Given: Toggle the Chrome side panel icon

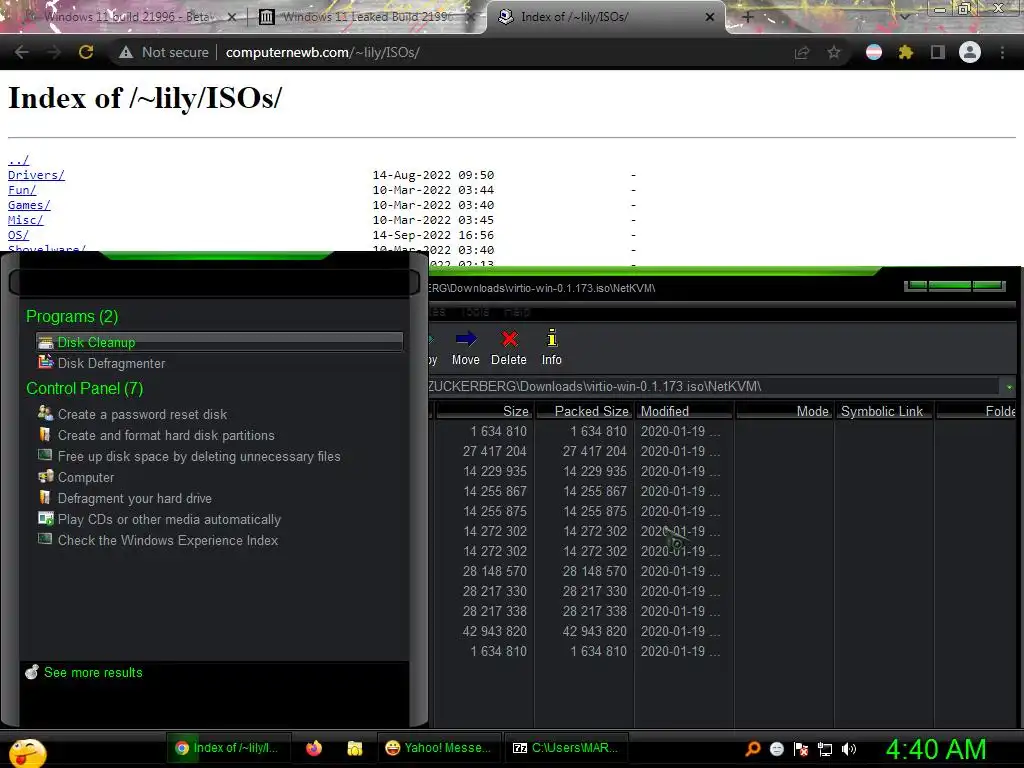Looking at the screenshot, I should pos(938,52).
